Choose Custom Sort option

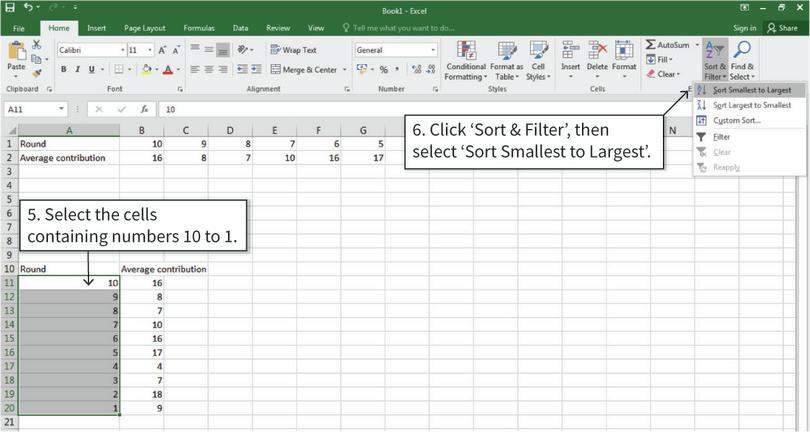[x=749, y=120]
